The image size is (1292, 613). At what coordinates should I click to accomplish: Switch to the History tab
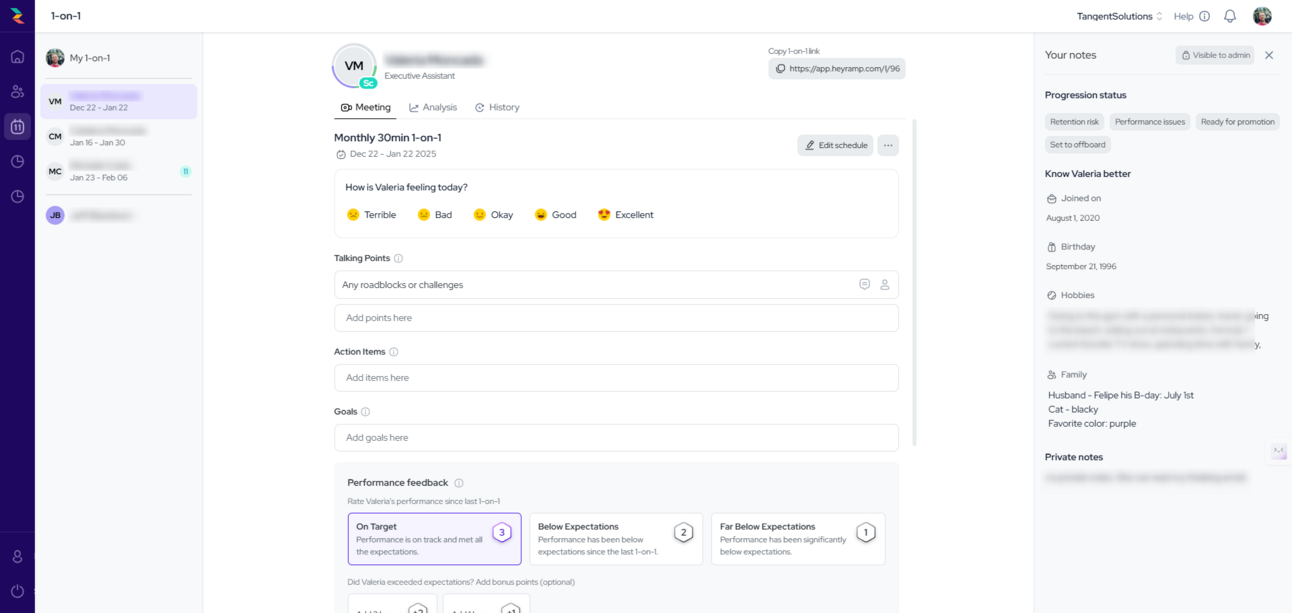click(497, 107)
